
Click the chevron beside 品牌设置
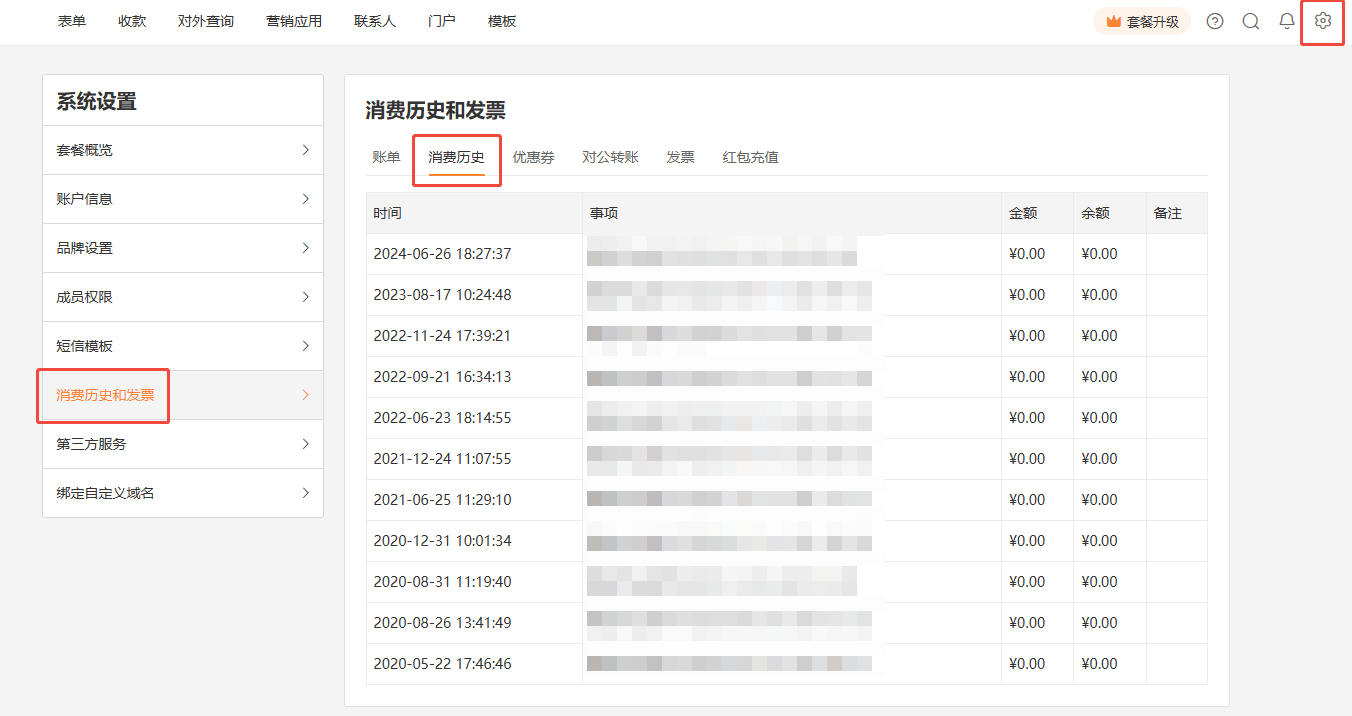pyautogui.click(x=306, y=248)
